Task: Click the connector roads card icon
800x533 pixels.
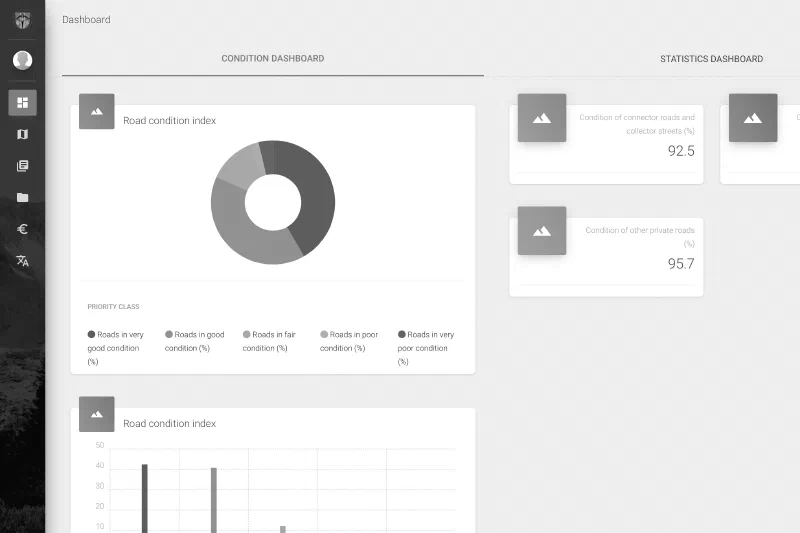Action: click(x=542, y=118)
